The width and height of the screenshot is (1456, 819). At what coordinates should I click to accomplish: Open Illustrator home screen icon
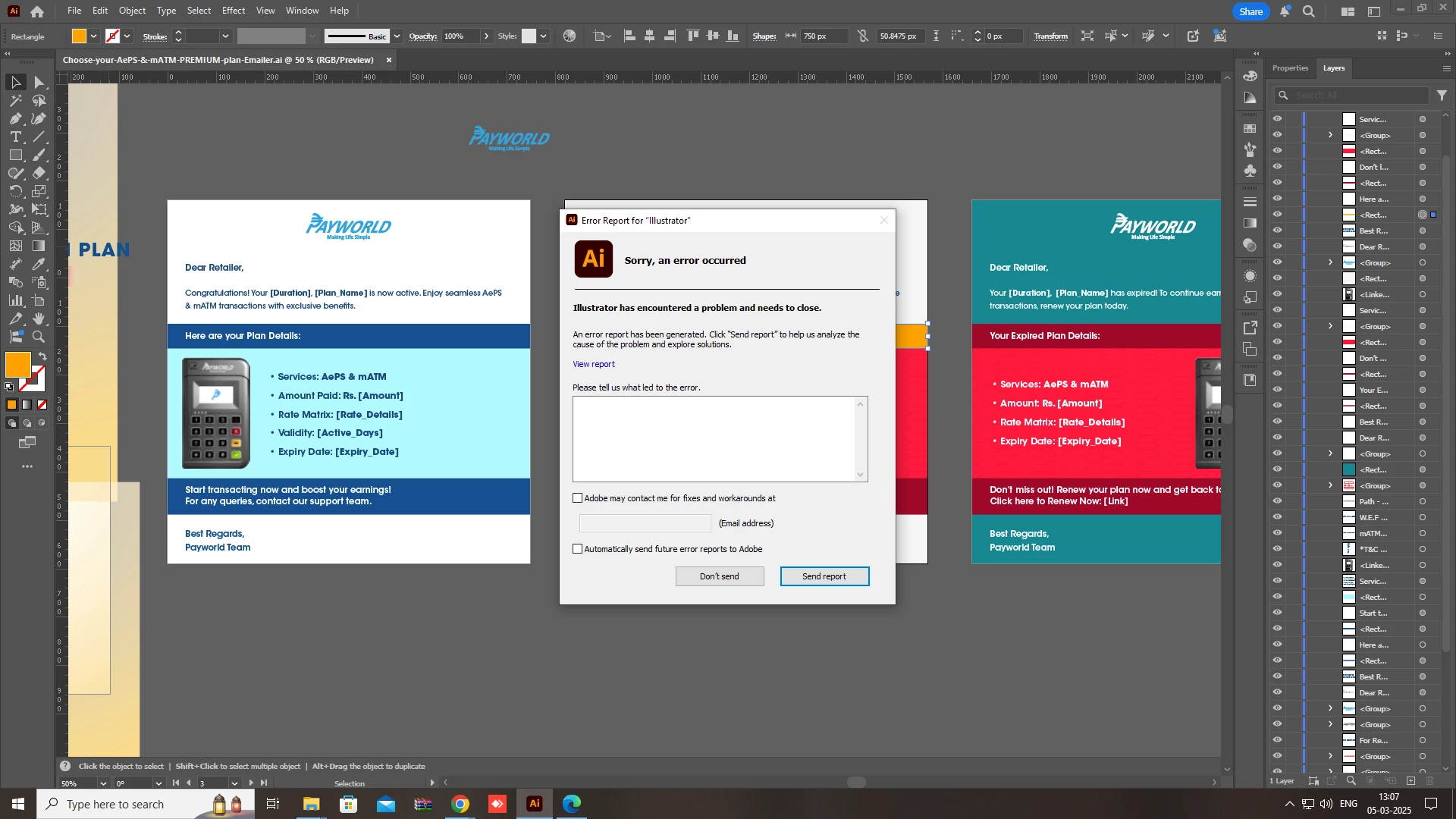coord(37,11)
